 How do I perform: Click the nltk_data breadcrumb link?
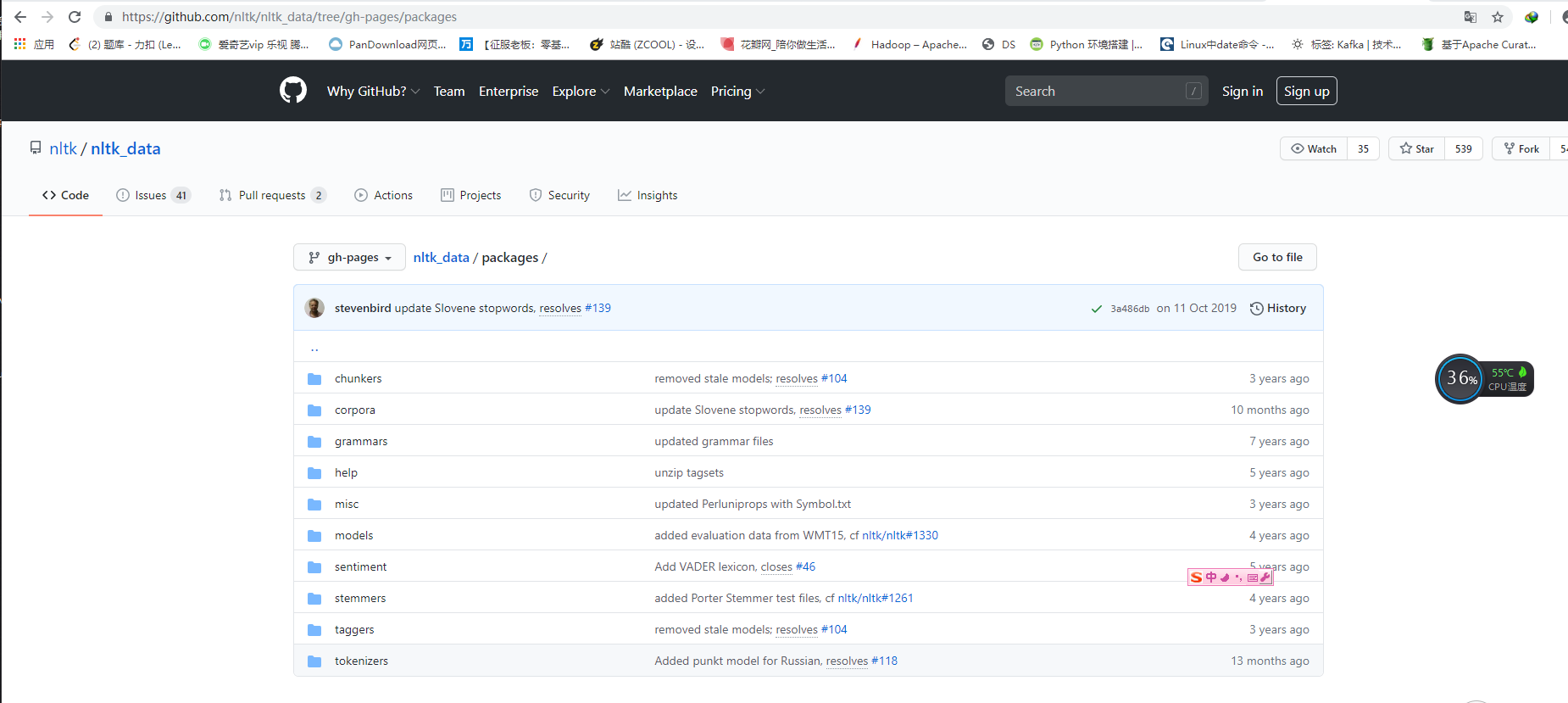click(x=441, y=257)
